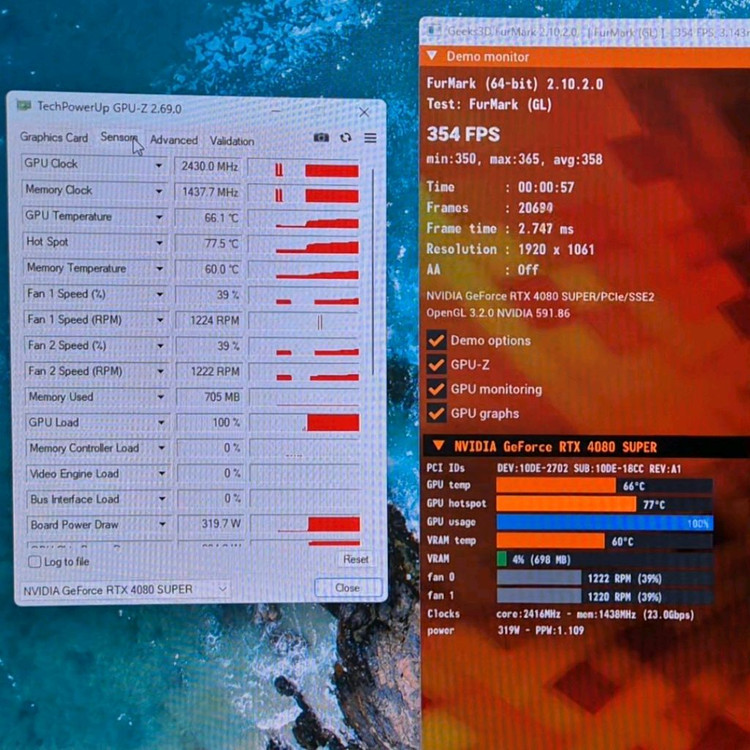Uncheck the GPU graphs checkbox
Viewport: 750px width, 750px height.
(436, 413)
